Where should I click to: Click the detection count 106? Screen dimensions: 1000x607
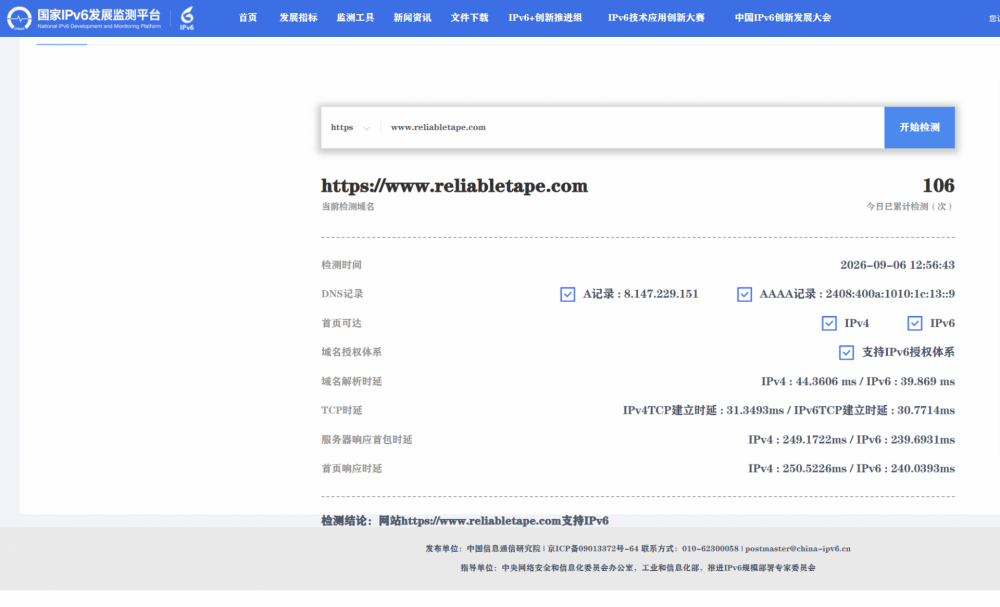point(938,186)
